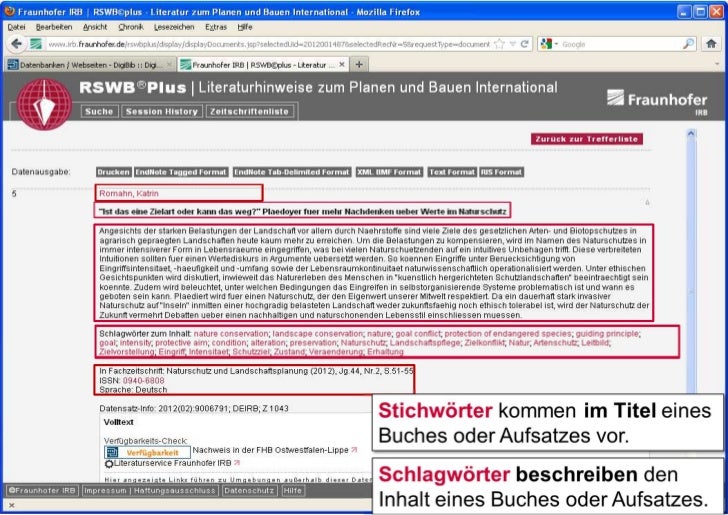
Task: Open Session History
Action: (162, 111)
